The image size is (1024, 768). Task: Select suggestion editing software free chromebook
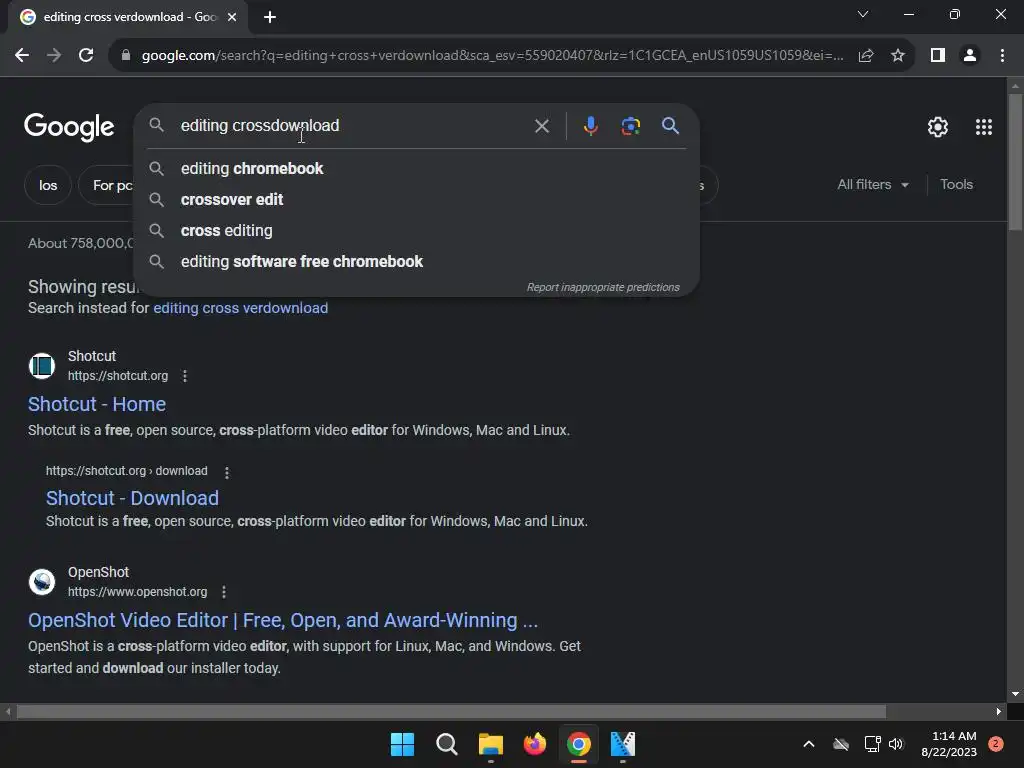[416, 261]
